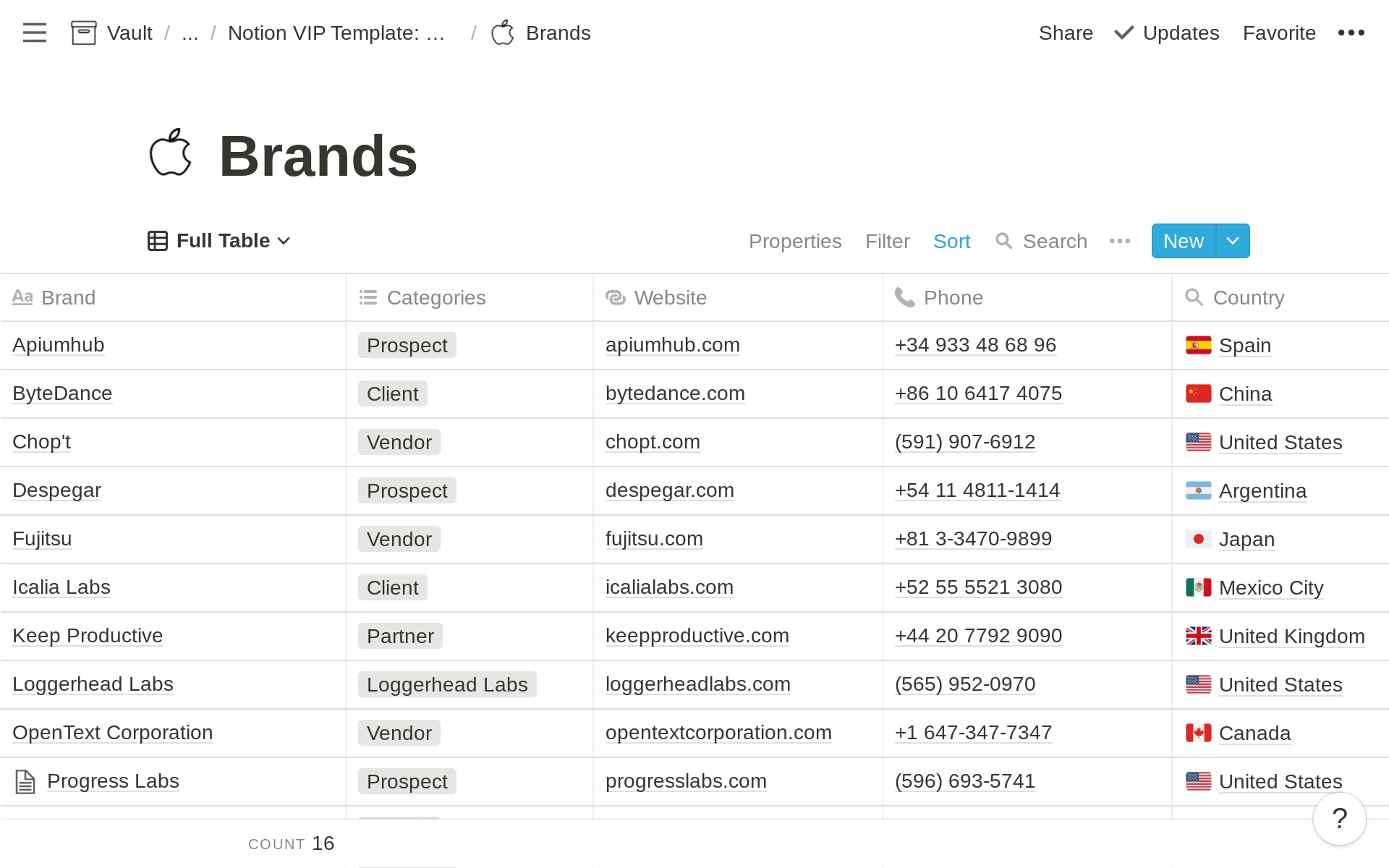Click the Categories column header
The height and width of the screenshot is (868, 1389).
[436, 297]
